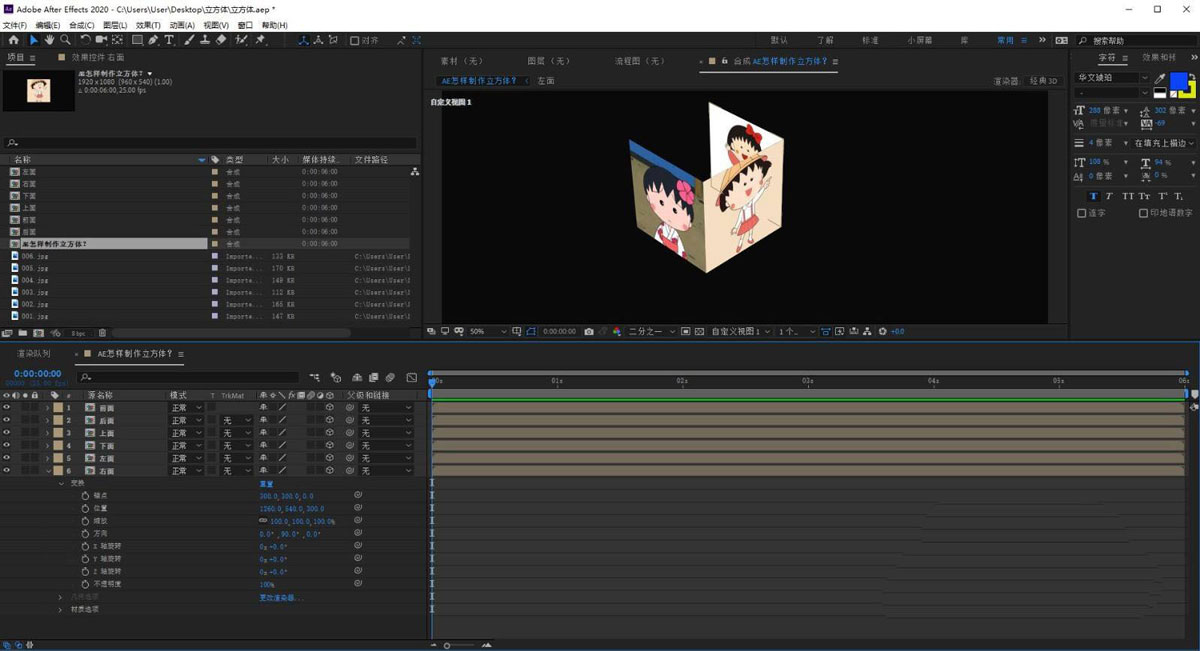Select the Pan Behind anchor point tool
Viewport: 1200px width, 651px height.
pyautogui.click(x=118, y=40)
